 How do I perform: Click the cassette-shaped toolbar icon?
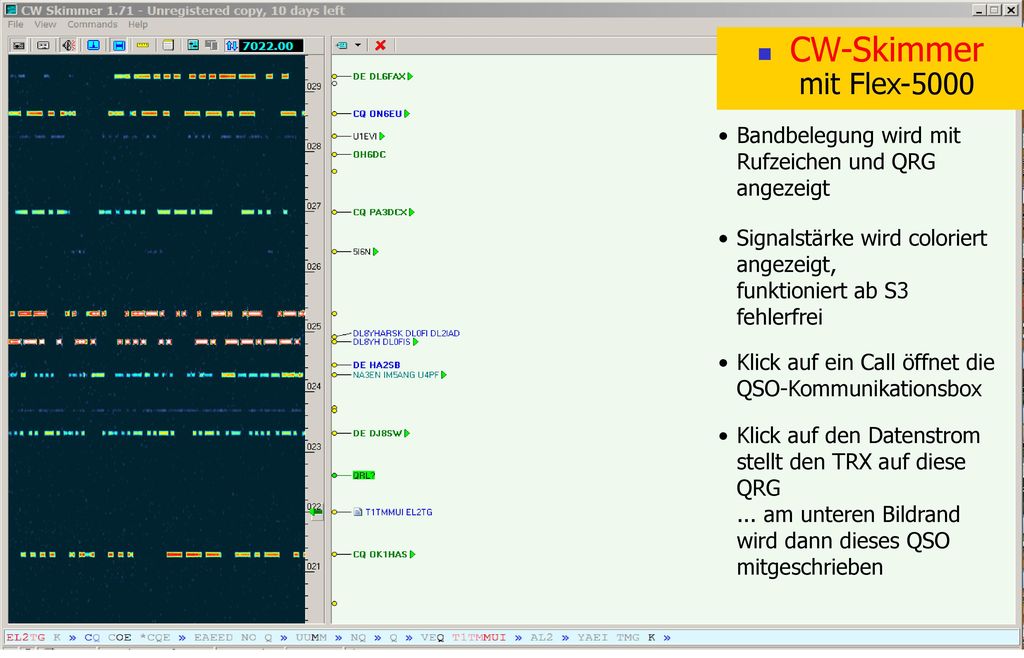(43, 45)
